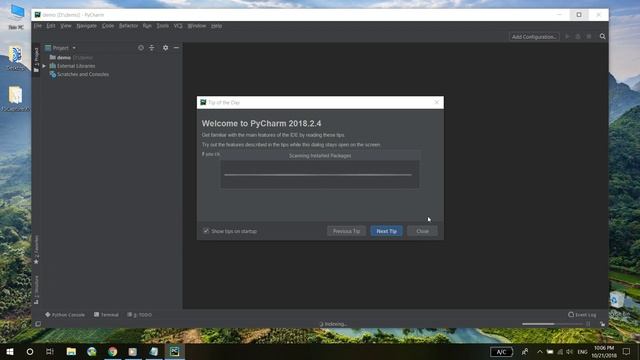Image resolution: width=640 pixels, height=360 pixels.
Task: Open Task View on the taskbar
Action: point(50,351)
